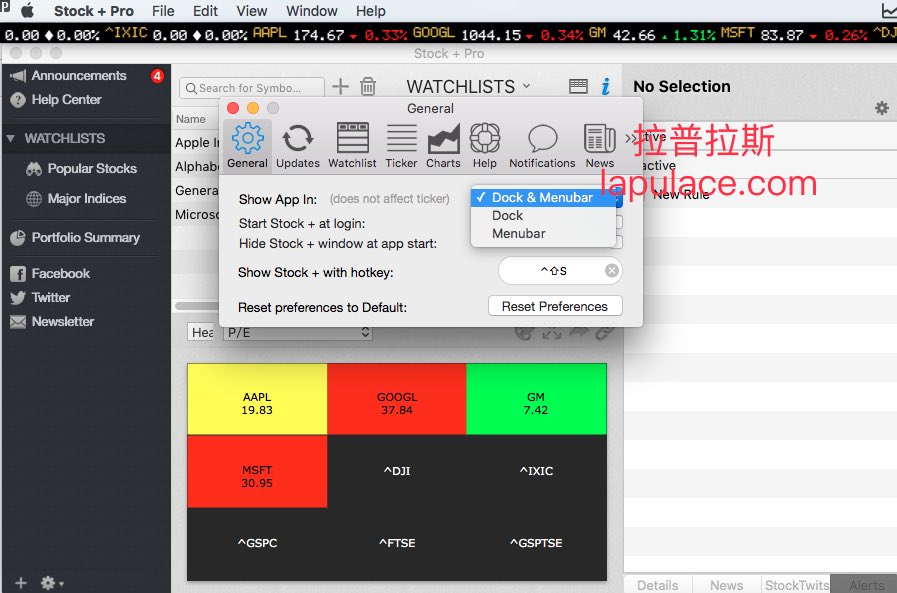Click the Announcements badge showing 4

pyautogui.click(x=157, y=75)
